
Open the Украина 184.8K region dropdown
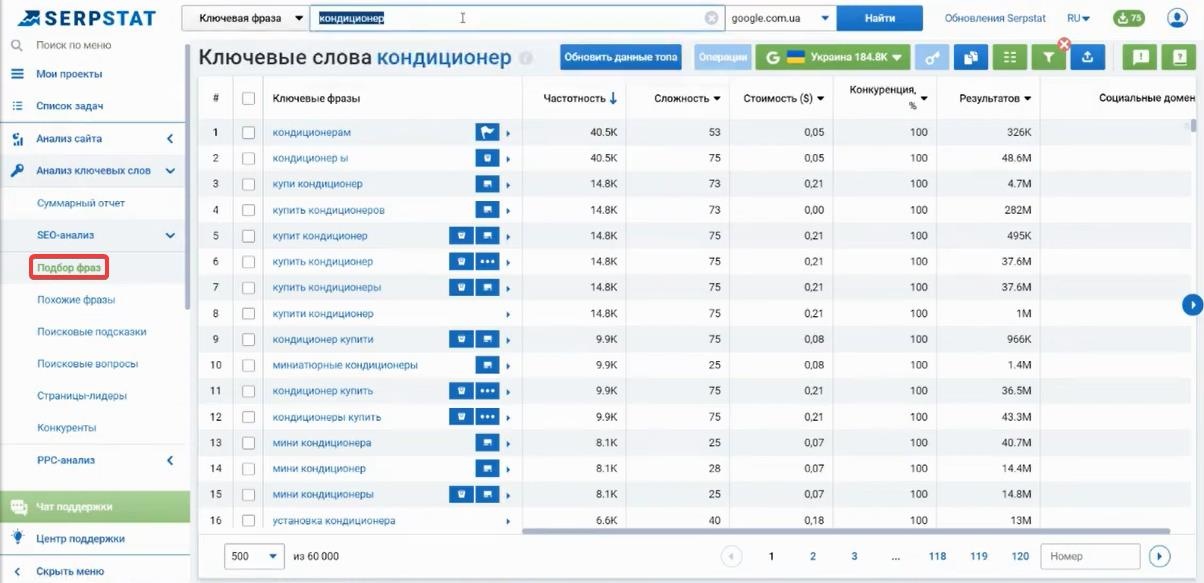[x=832, y=57]
